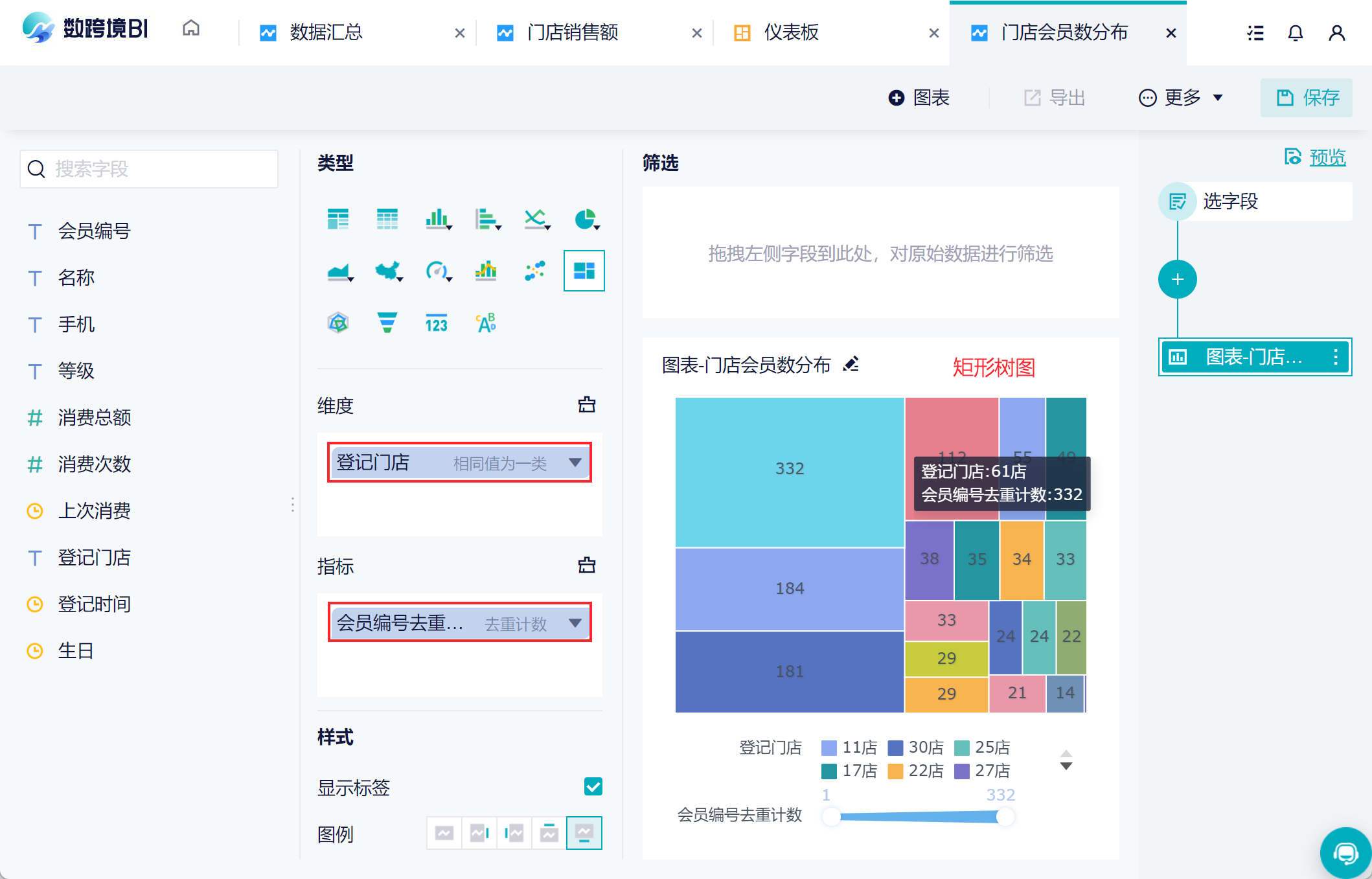Select the pie chart type icon
The width and height of the screenshot is (1372, 879).
coord(585,219)
